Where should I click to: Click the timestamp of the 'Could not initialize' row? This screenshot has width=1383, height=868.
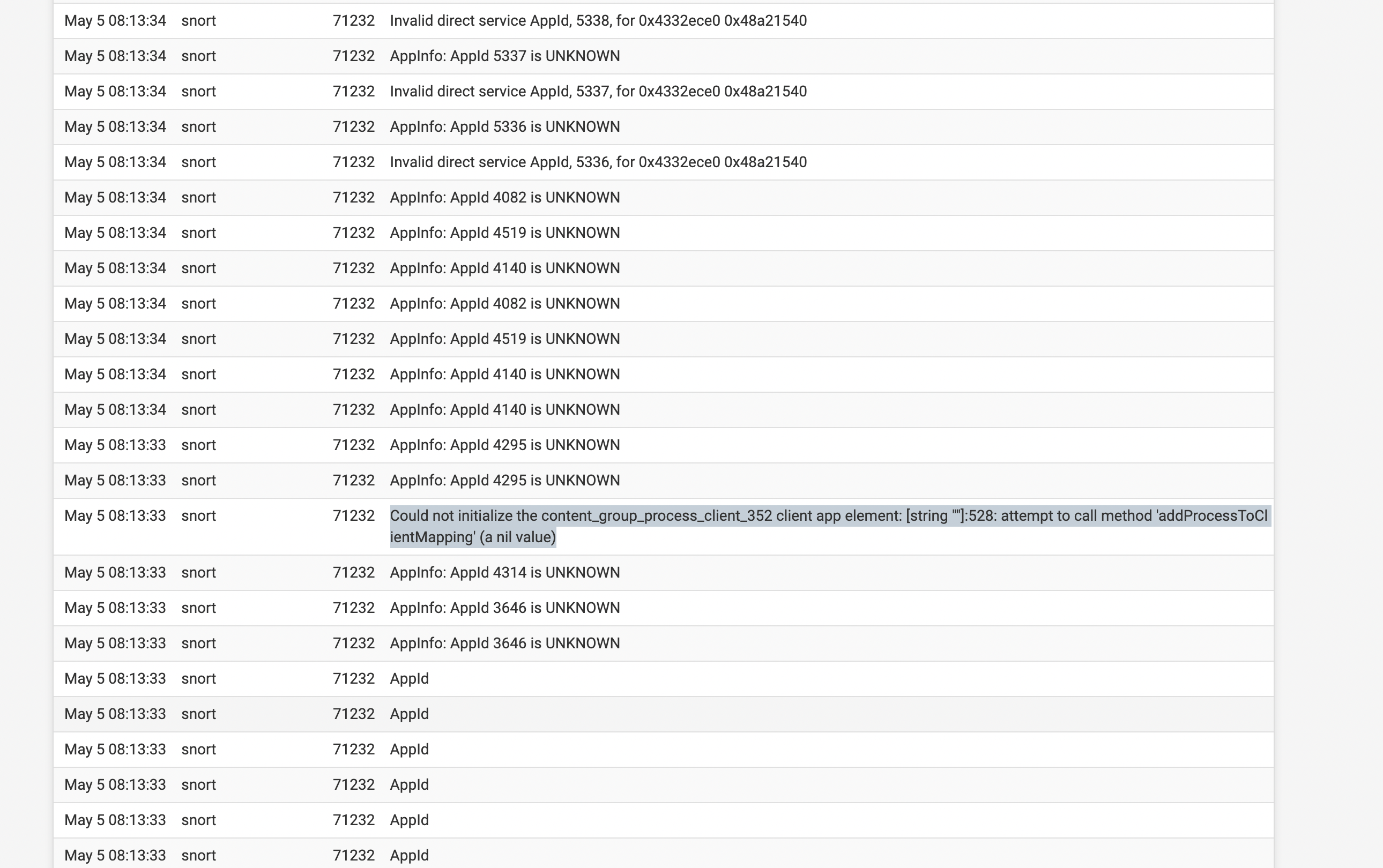pos(115,515)
